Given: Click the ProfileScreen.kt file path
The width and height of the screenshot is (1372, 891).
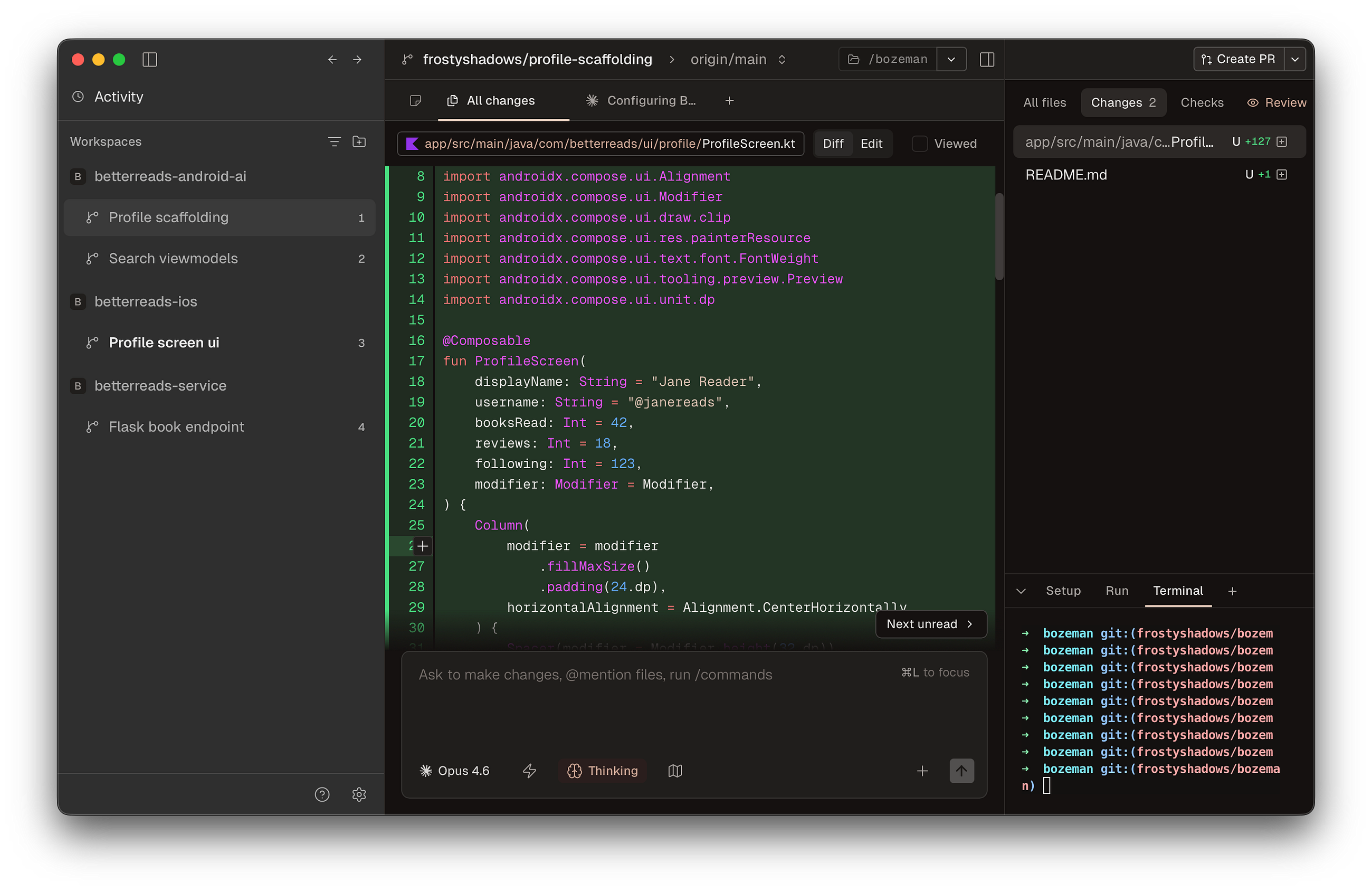Looking at the screenshot, I should point(600,144).
